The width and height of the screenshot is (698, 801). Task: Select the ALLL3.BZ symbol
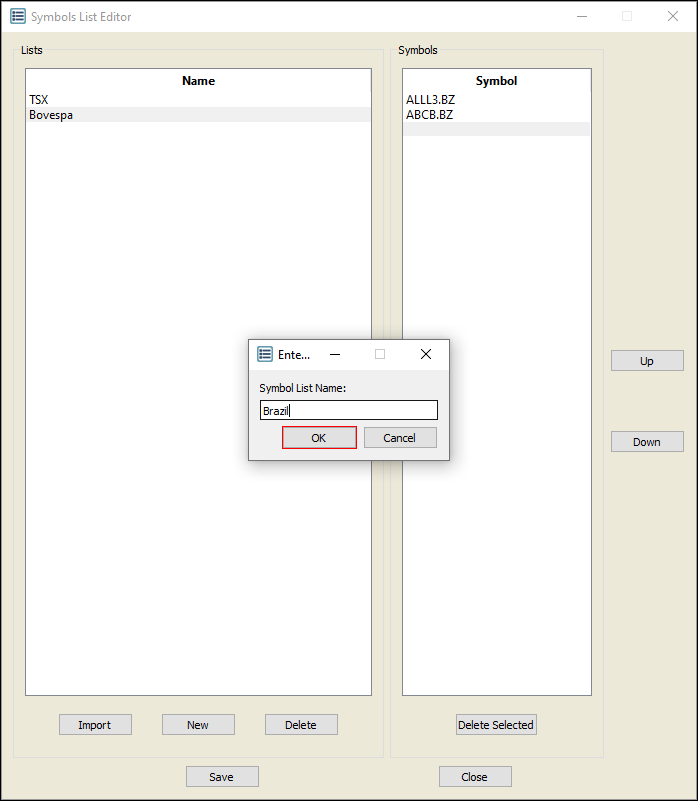click(430, 100)
